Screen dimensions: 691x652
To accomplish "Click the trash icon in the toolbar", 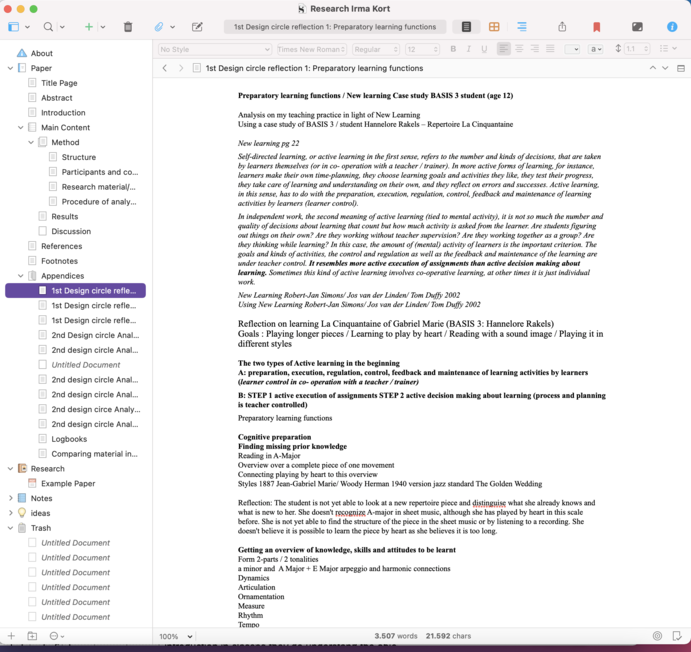I will (x=128, y=27).
